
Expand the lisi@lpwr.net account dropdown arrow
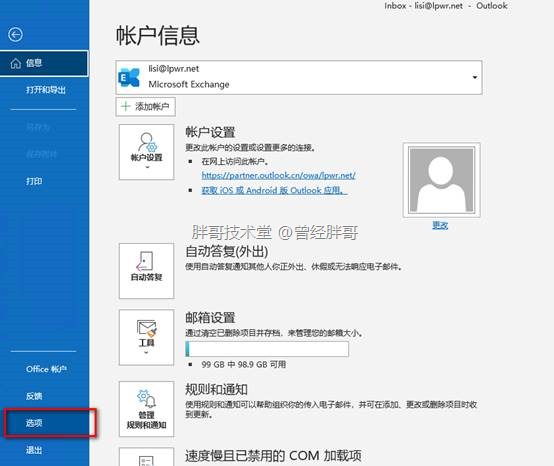475,77
